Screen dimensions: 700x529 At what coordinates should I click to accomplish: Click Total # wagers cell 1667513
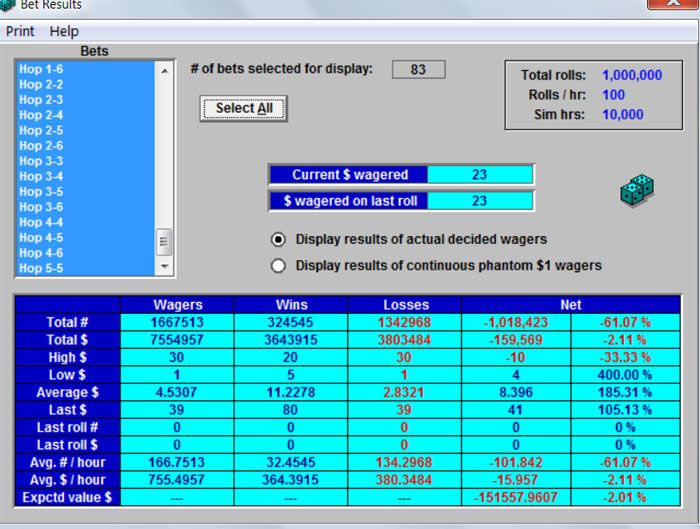(177, 322)
